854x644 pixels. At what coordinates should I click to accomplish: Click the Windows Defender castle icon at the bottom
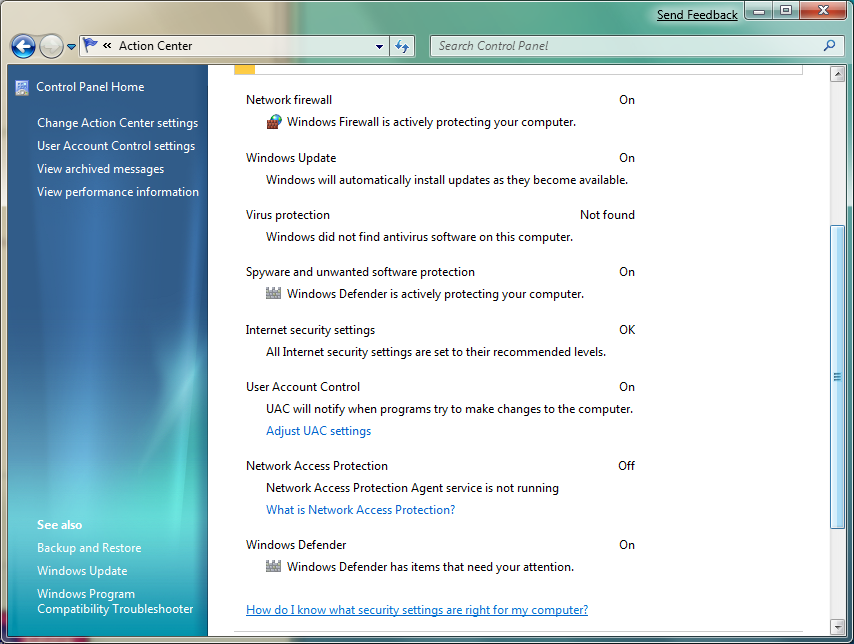pos(273,566)
